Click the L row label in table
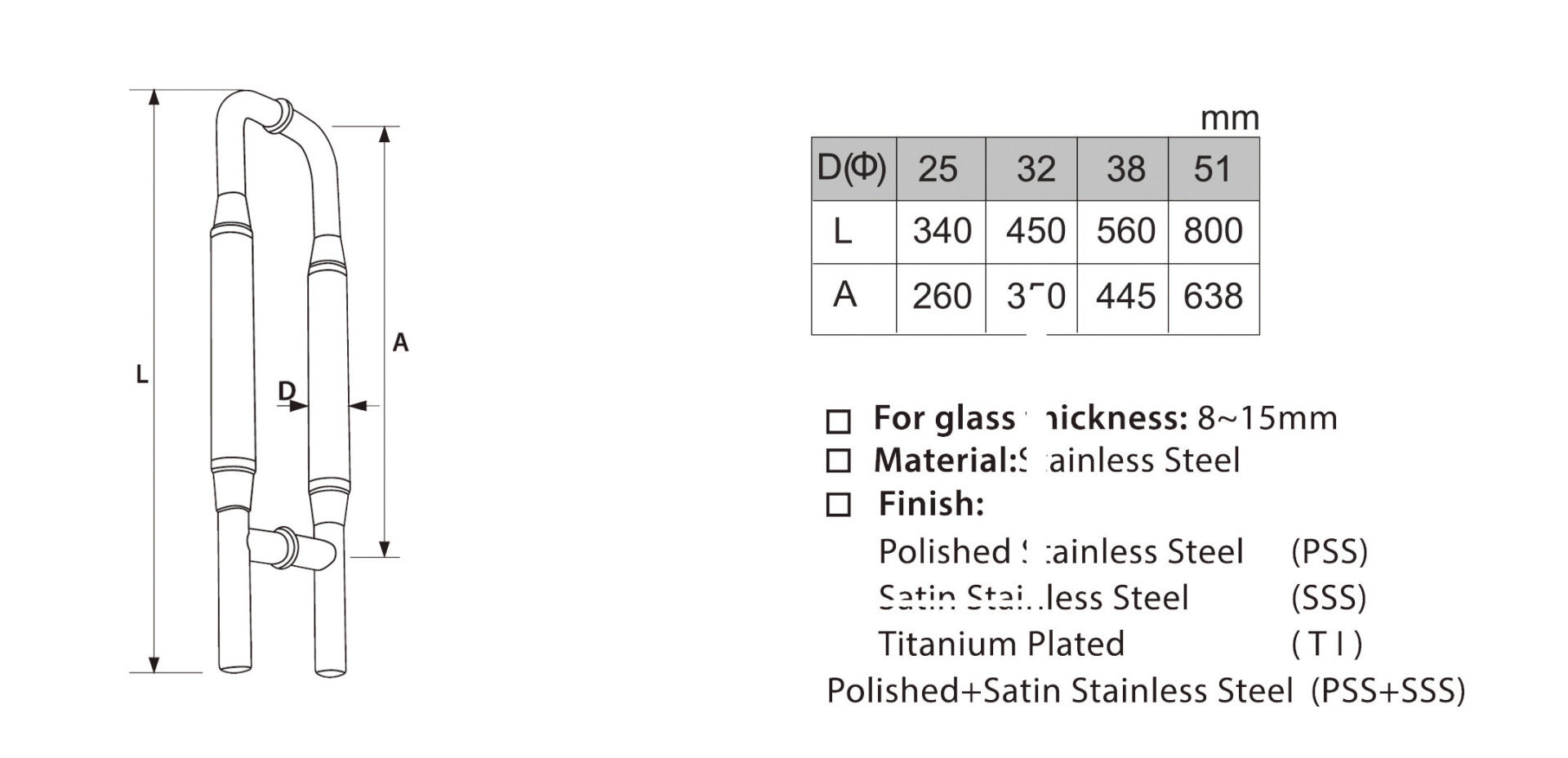 [x=843, y=232]
